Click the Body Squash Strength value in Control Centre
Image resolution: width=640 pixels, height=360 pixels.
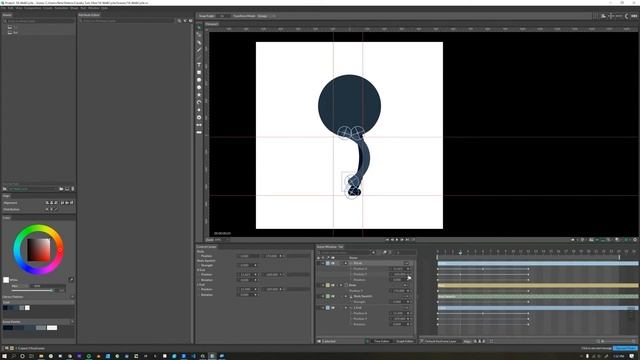pos(244,265)
